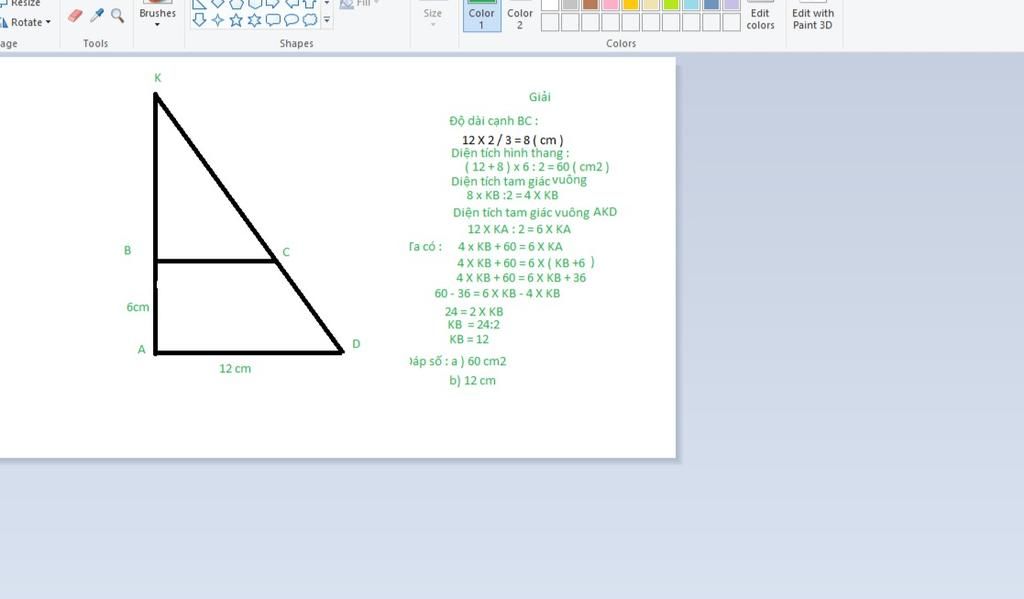The width and height of the screenshot is (1024, 599).
Task: Click the vertex label D
Action: point(356,344)
